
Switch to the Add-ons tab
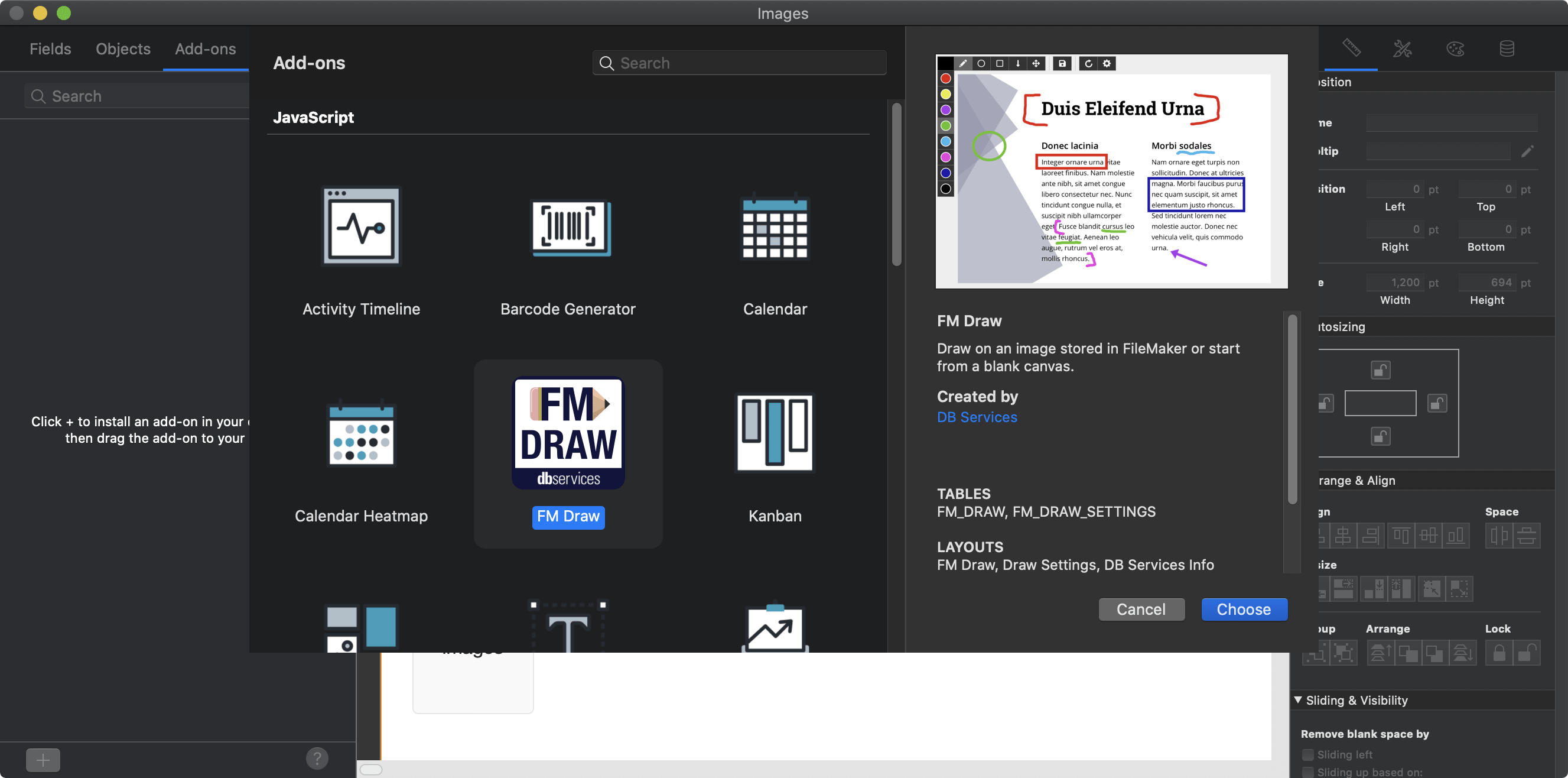point(205,48)
